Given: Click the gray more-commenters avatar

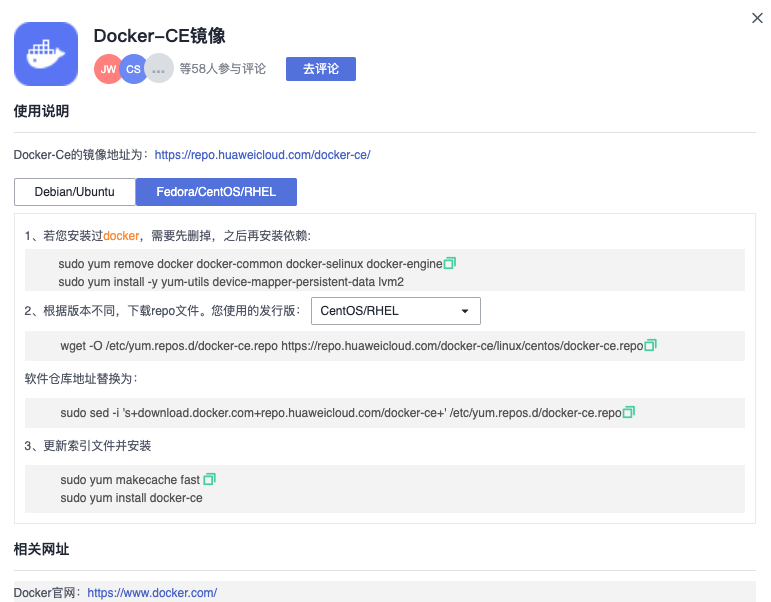Looking at the screenshot, I should coord(159,69).
